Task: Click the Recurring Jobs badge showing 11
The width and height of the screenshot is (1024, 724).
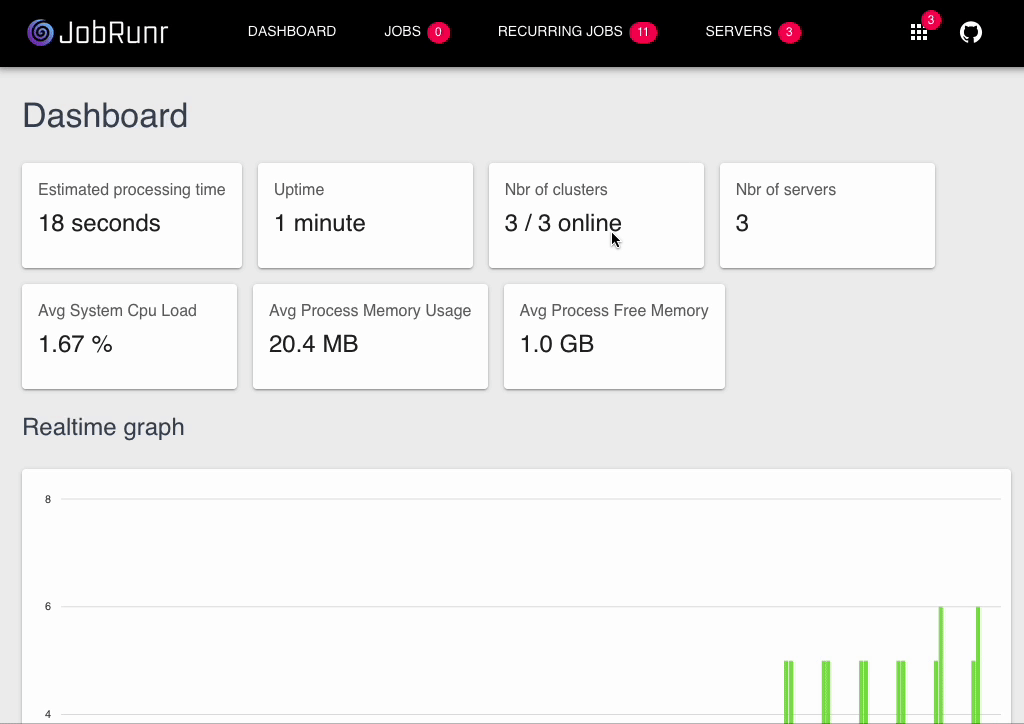Action: (643, 32)
